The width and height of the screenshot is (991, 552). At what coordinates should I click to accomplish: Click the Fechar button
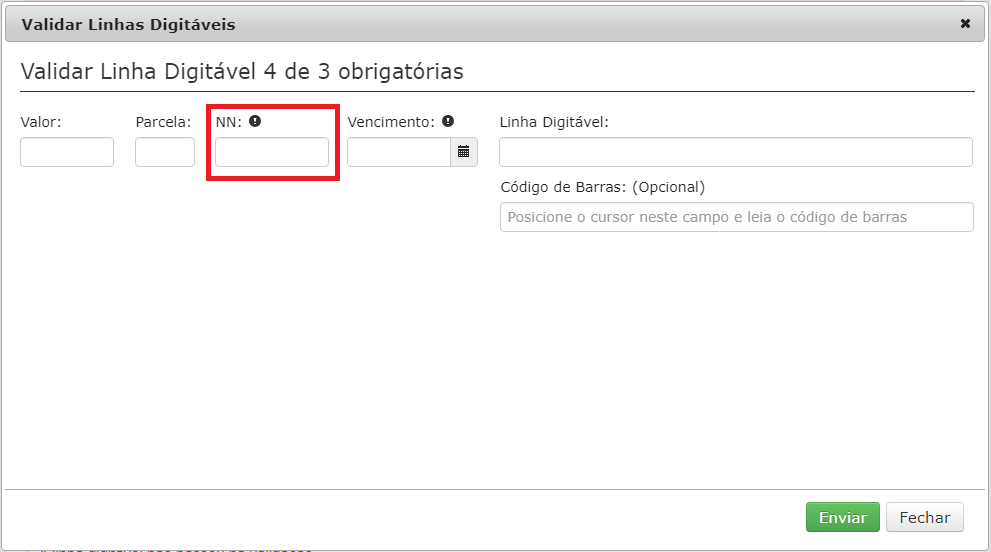click(x=924, y=518)
